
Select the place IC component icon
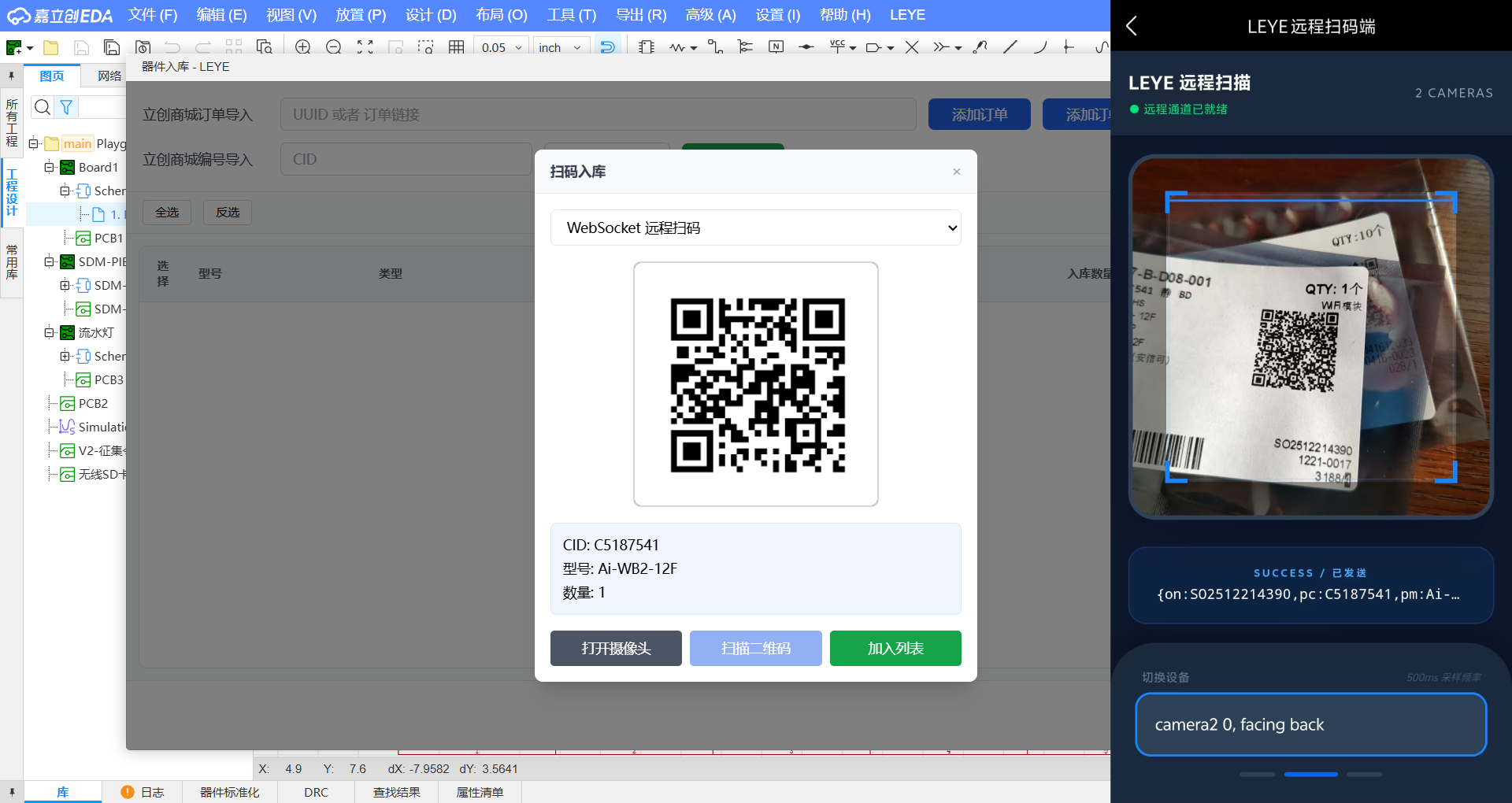[x=647, y=47]
